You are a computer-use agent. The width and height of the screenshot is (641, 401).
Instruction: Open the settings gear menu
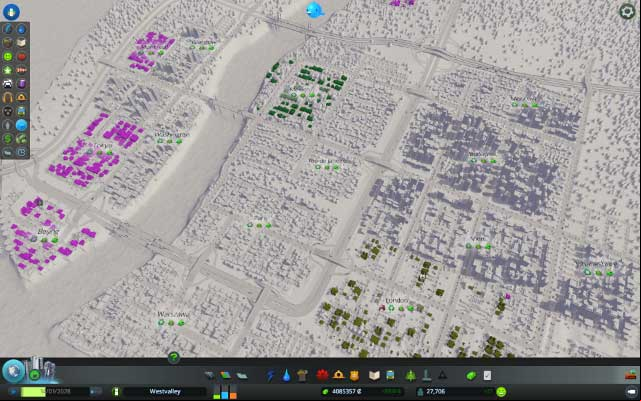(x=627, y=11)
